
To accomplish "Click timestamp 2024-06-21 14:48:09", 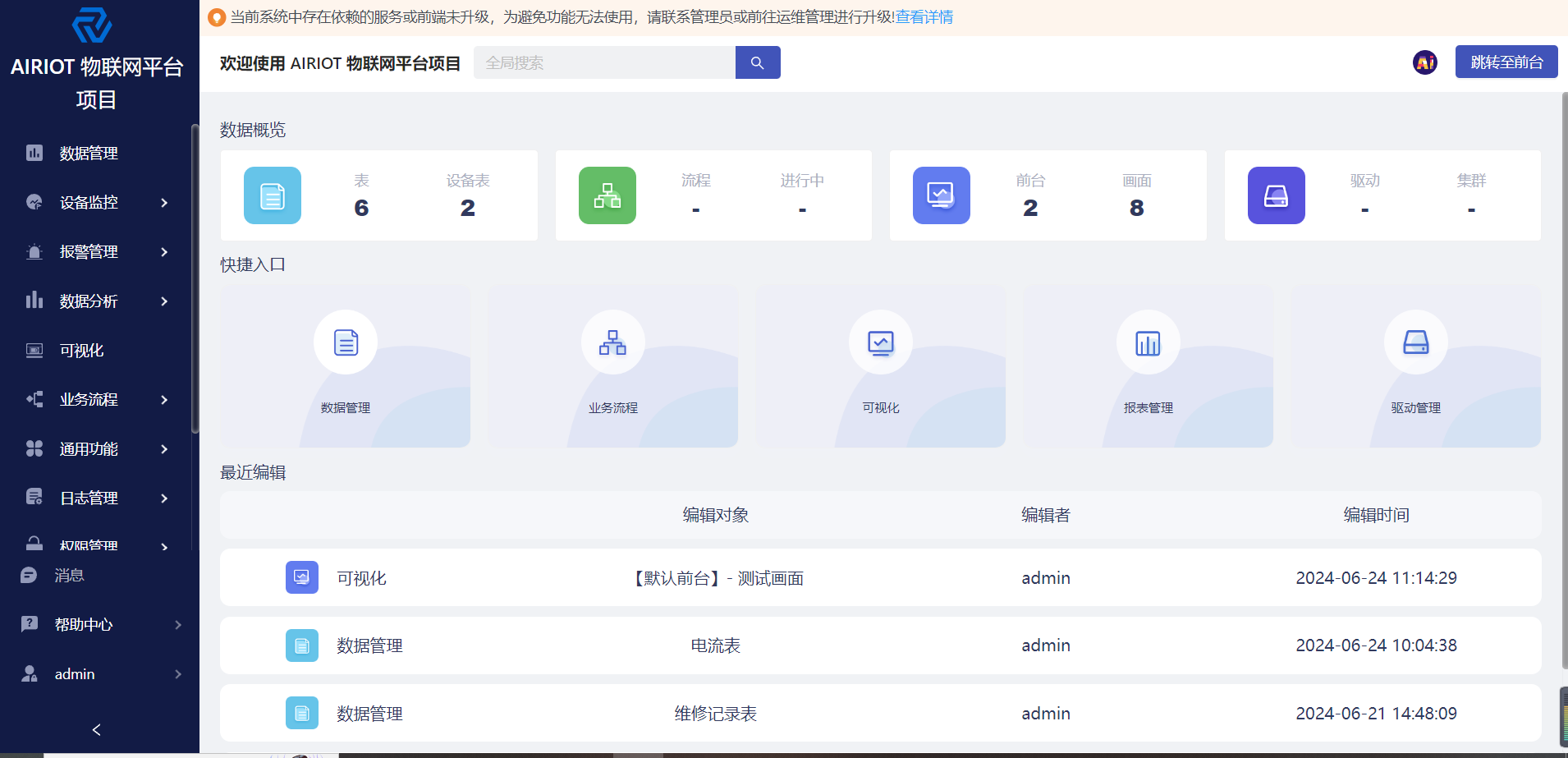I will (x=1377, y=713).
